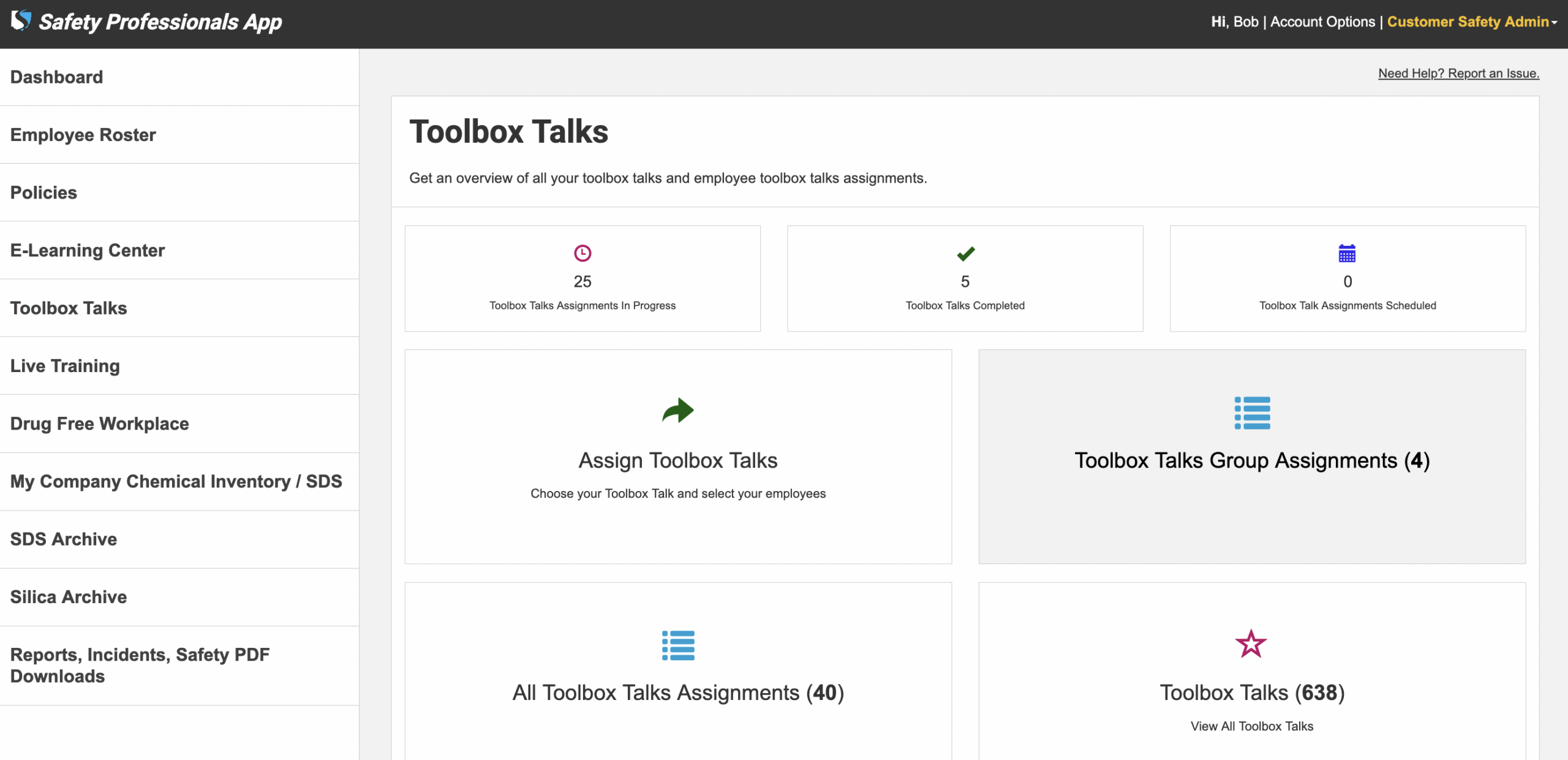1568x760 pixels.
Task: Expand the Customer Safety Admin dropdown
Action: click(x=1471, y=22)
